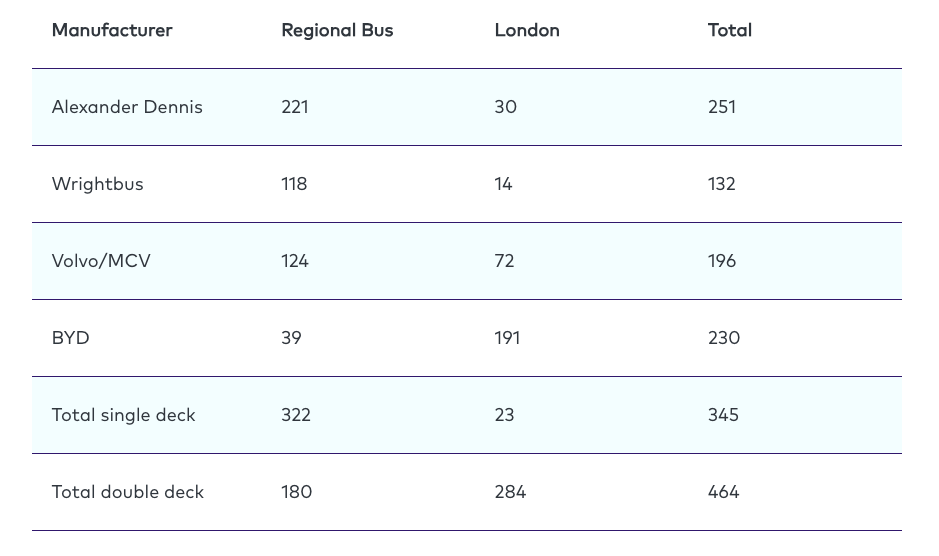
Task: Select BYD total value 230
Action: click(724, 338)
